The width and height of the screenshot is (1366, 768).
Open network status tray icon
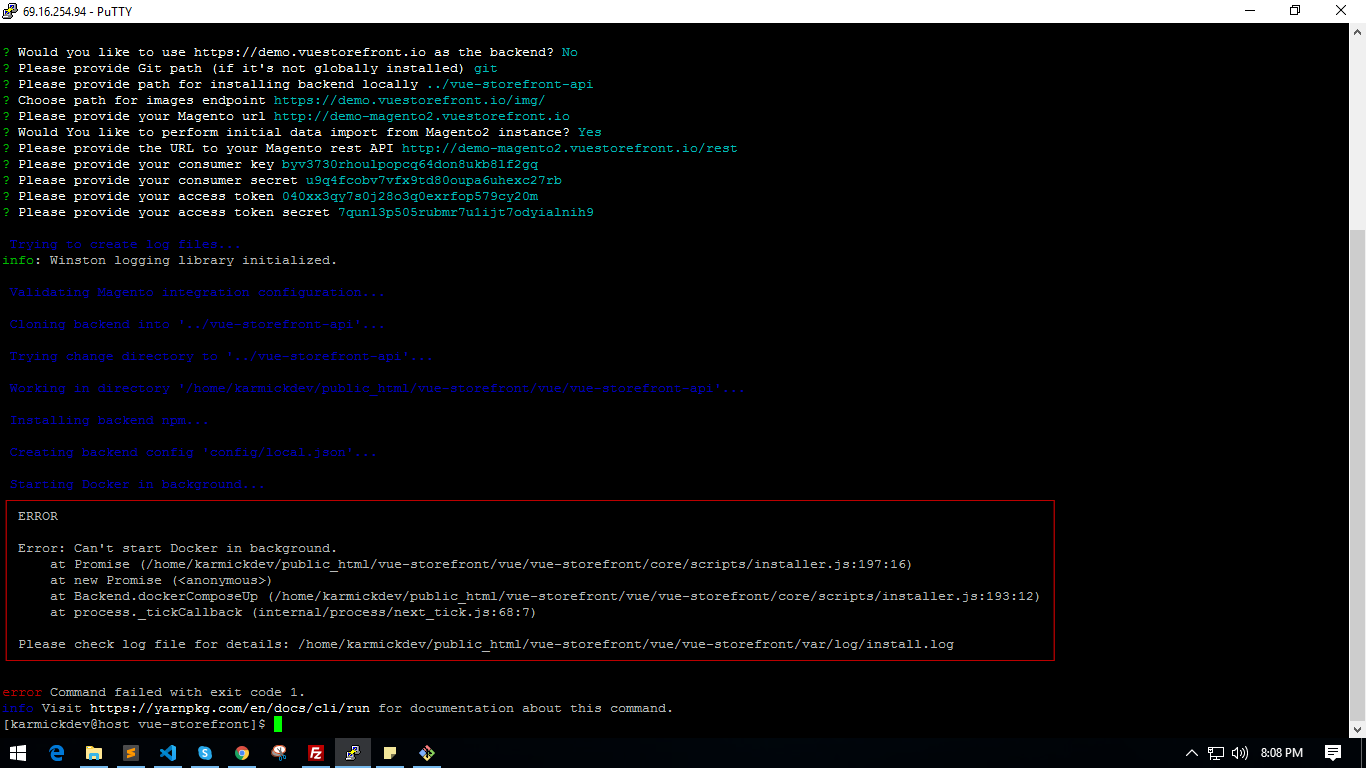coord(1216,753)
